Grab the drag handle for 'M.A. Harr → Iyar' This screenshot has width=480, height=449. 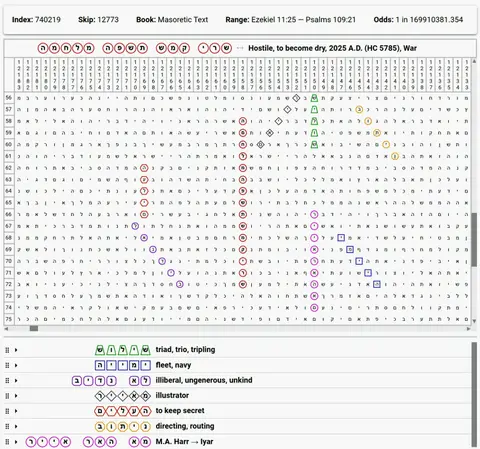point(7,442)
